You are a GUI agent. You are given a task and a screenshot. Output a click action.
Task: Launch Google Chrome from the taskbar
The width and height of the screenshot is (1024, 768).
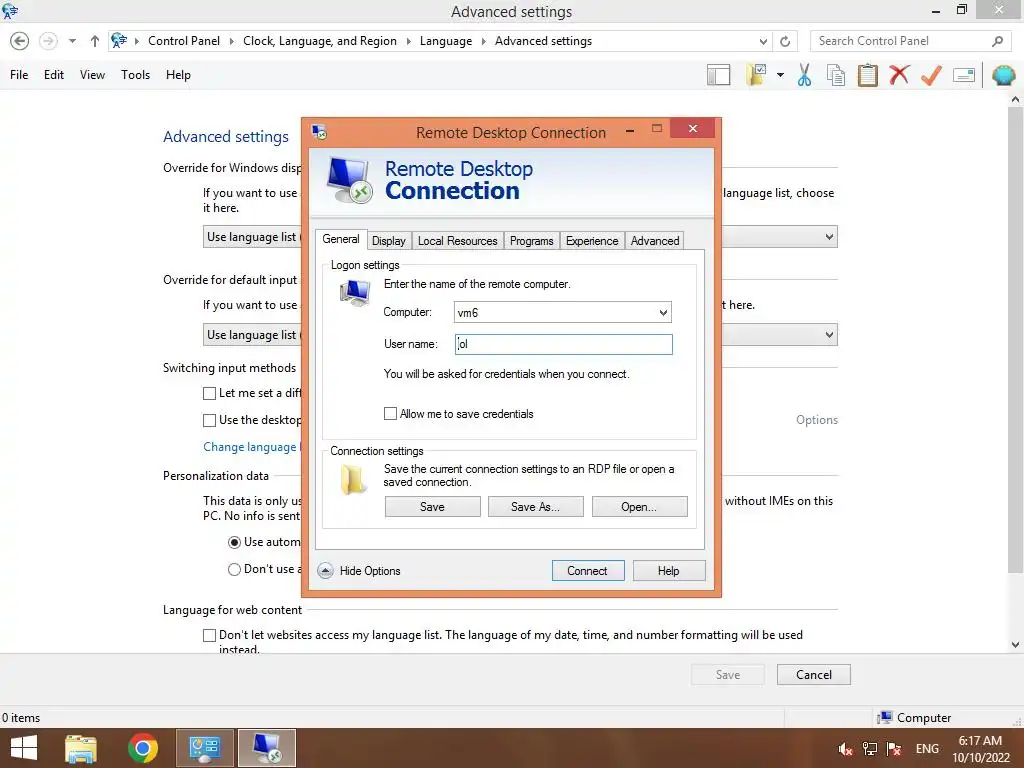(x=143, y=748)
